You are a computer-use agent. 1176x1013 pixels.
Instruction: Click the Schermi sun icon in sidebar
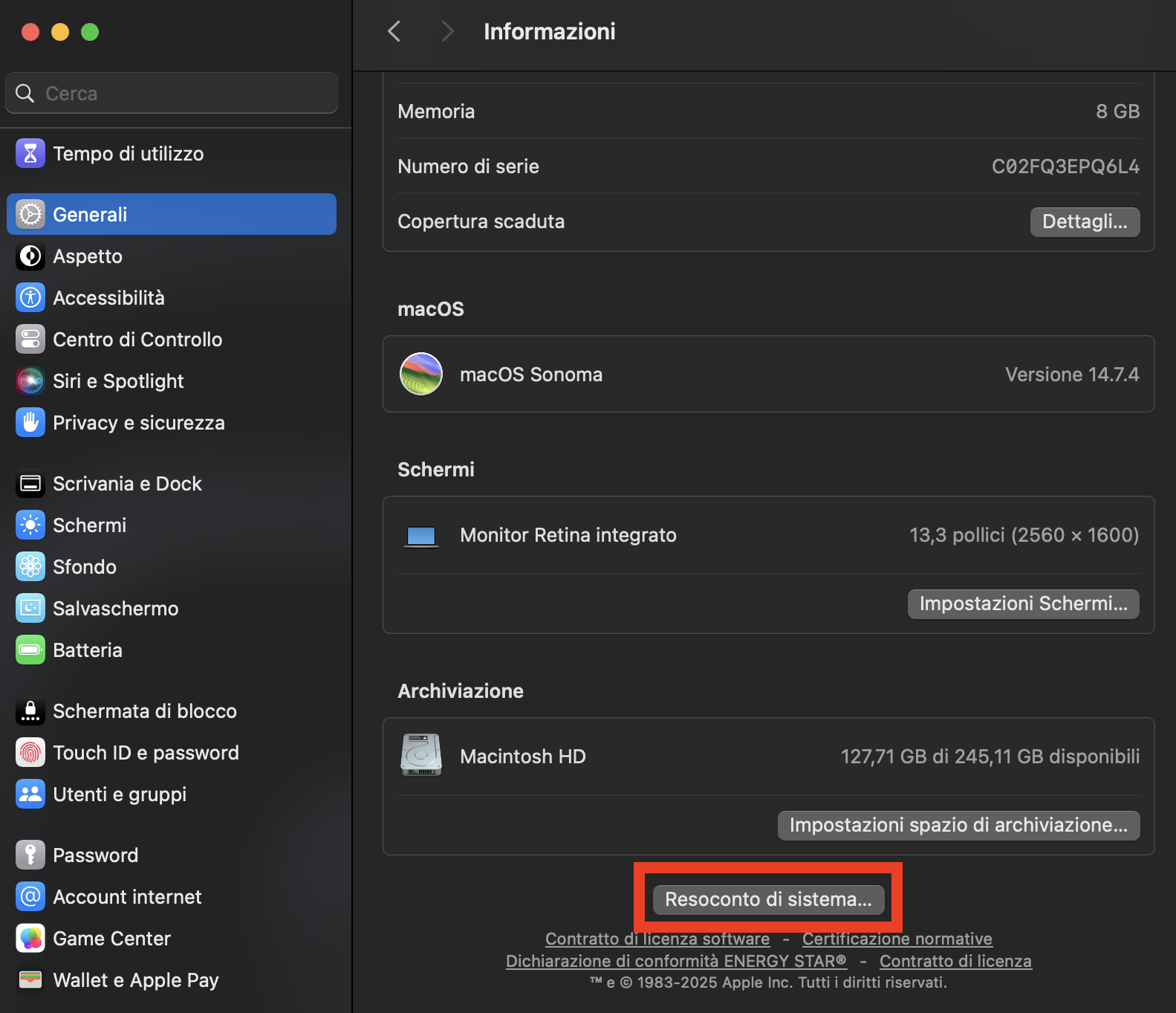pyautogui.click(x=30, y=525)
